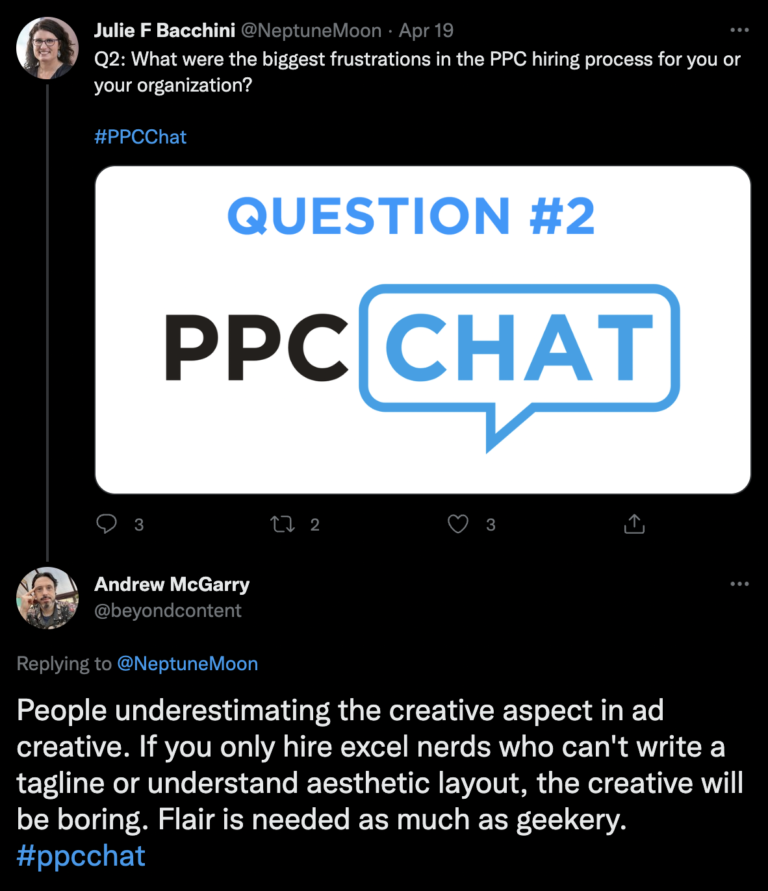Screen dimensions: 768x891
Task: Click the share upload icon
Action: 633,524
